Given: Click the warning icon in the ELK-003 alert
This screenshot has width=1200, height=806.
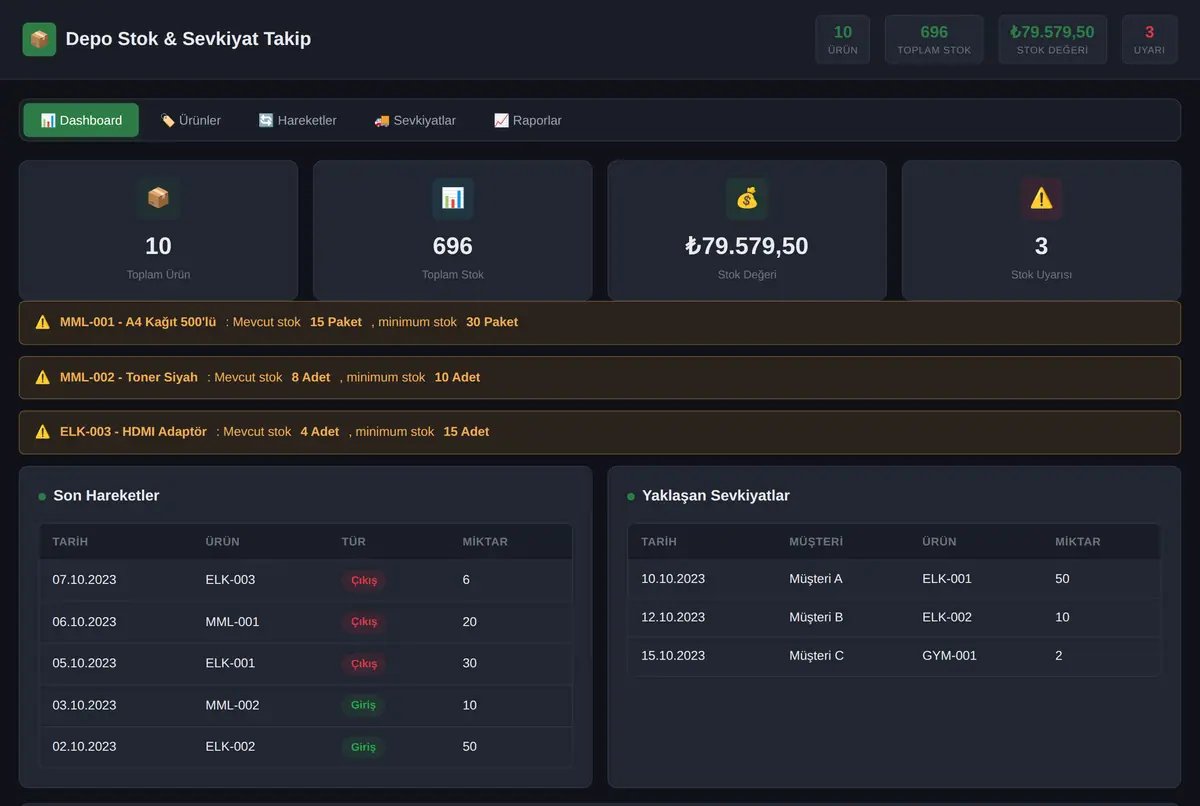Looking at the screenshot, I should point(42,431).
